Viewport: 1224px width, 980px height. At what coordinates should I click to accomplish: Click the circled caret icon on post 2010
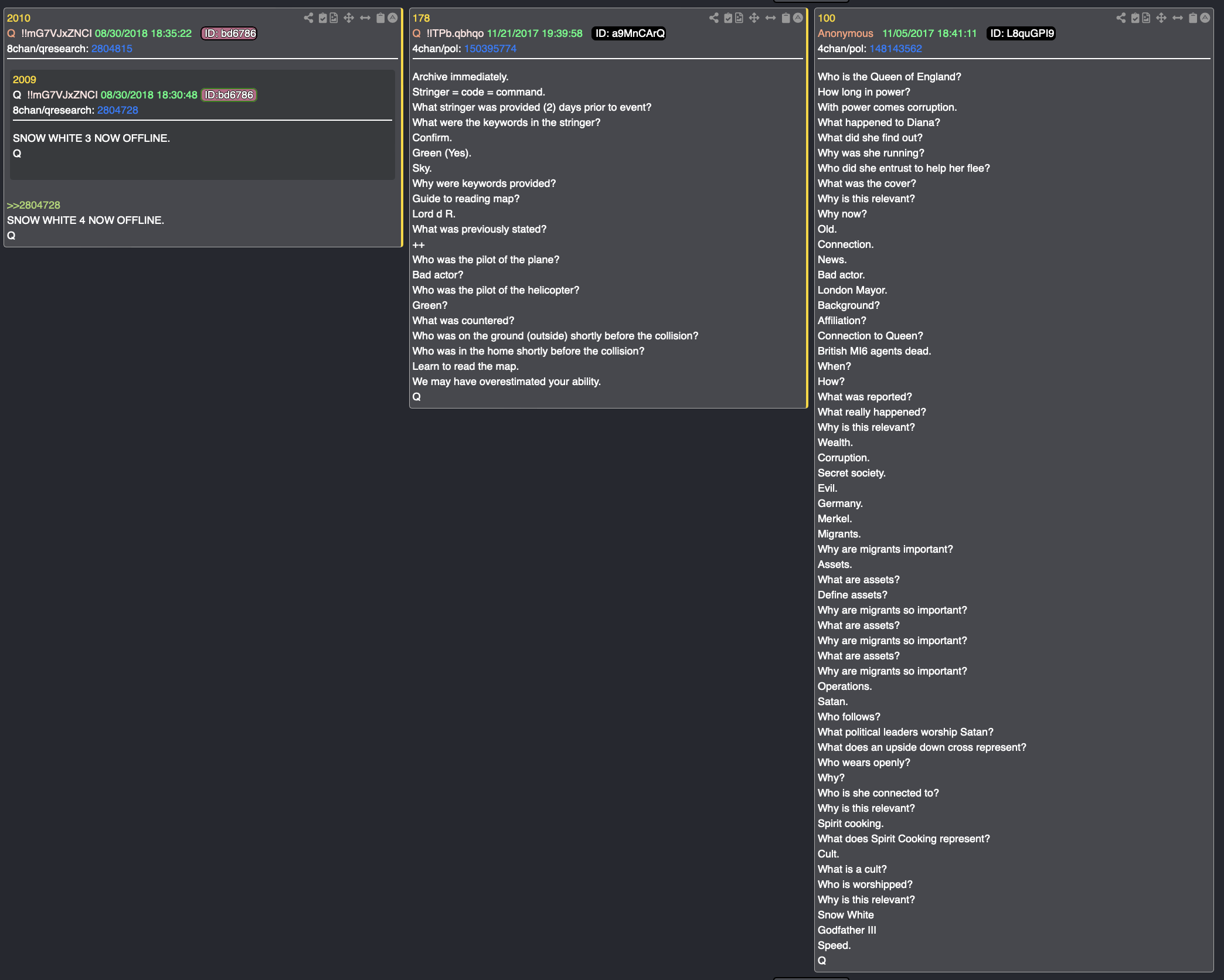click(393, 18)
